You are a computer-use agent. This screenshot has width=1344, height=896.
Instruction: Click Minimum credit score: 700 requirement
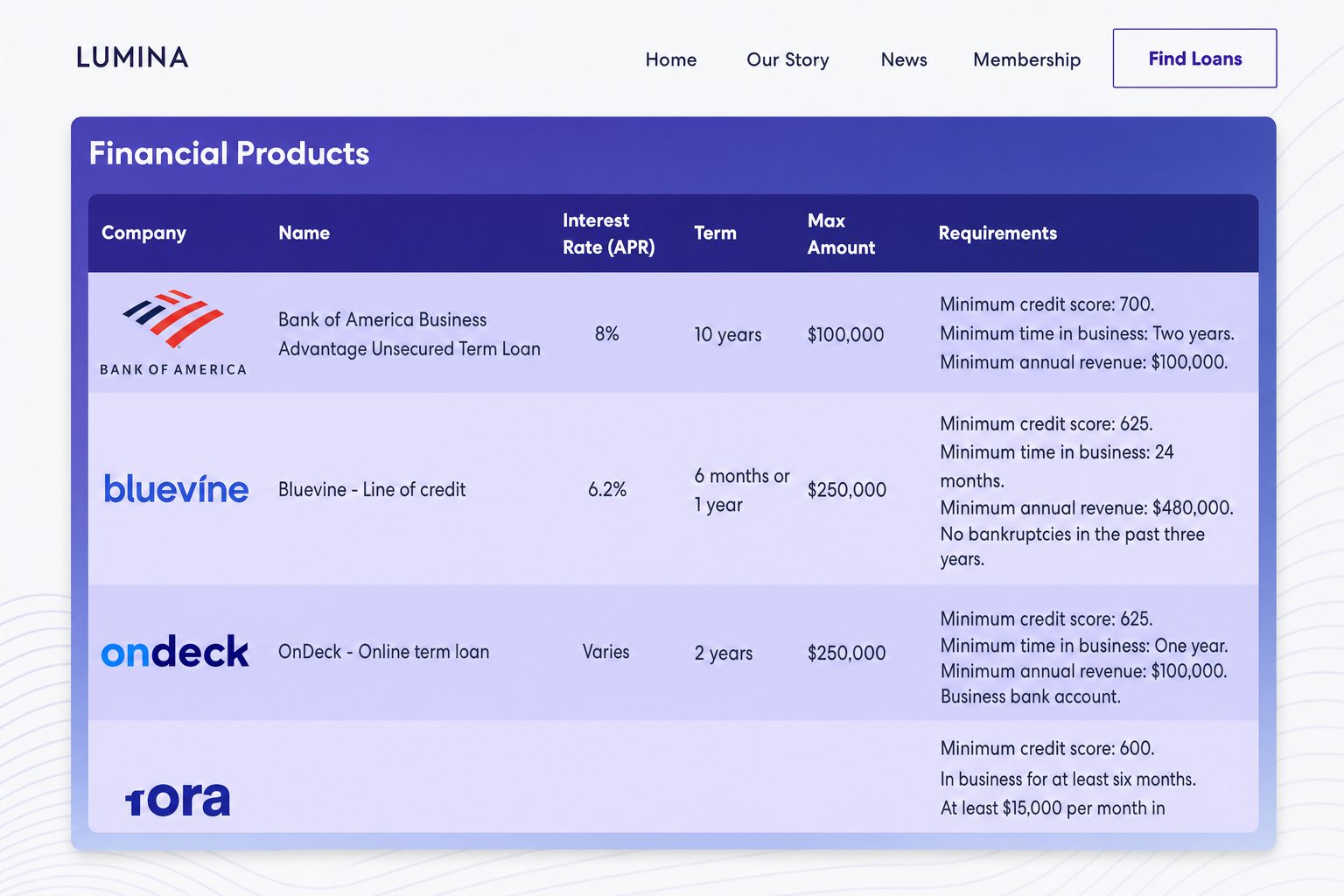(1047, 304)
